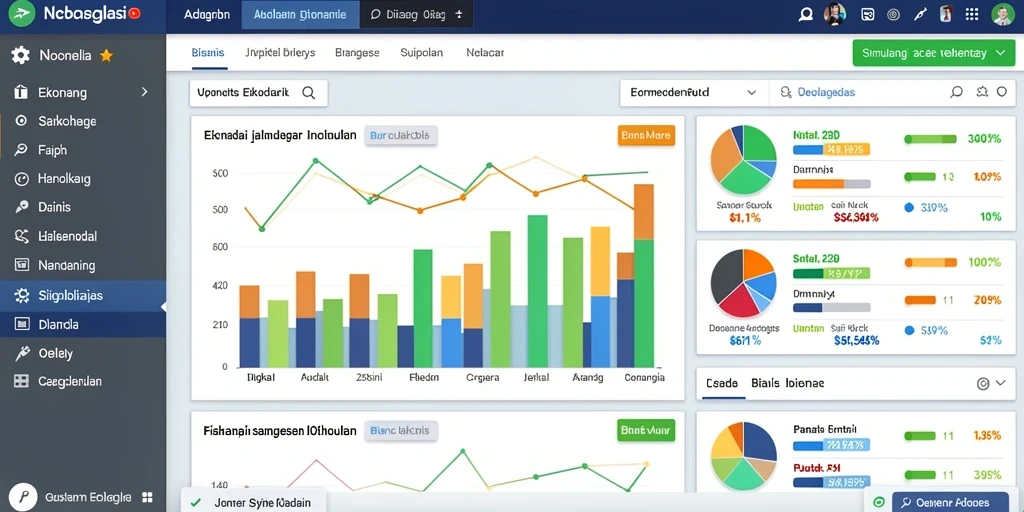Click the user avatar at top right
This screenshot has width=1024, height=512.
[1002, 14]
